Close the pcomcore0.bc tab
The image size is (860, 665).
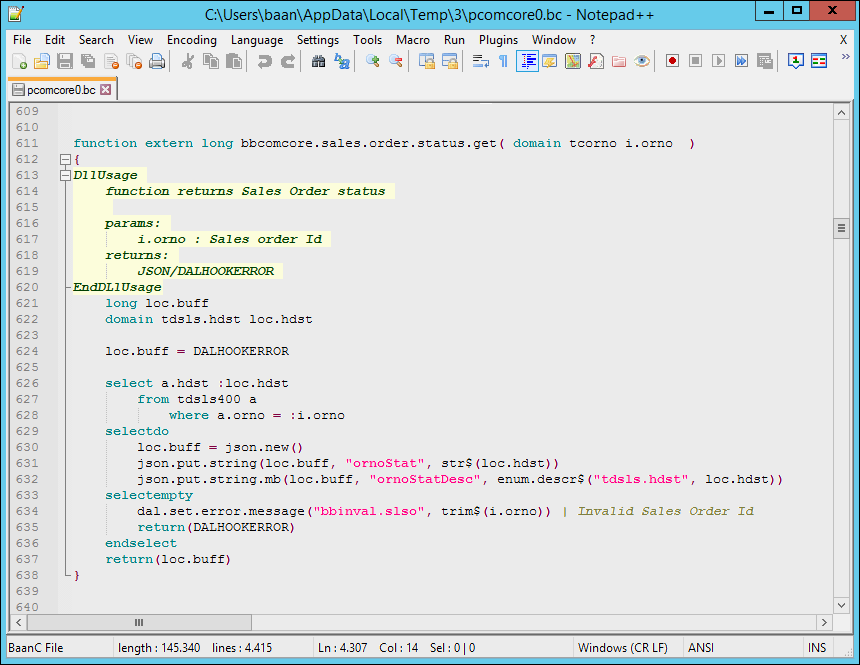click(107, 90)
